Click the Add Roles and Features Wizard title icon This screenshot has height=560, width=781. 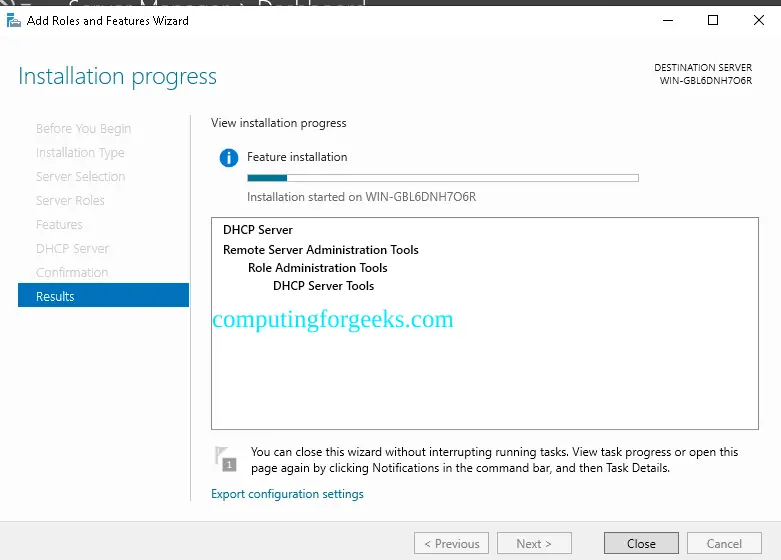13,20
